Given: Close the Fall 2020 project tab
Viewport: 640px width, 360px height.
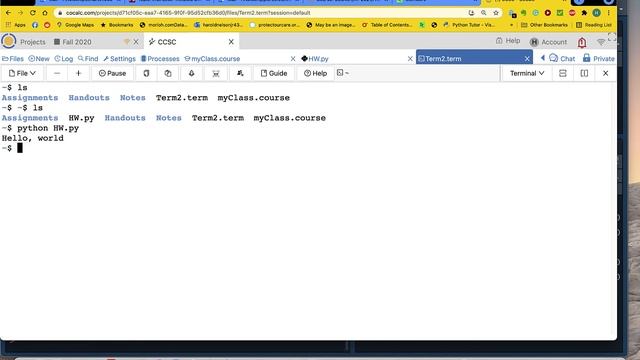Looking at the screenshot, I should tap(136, 42).
